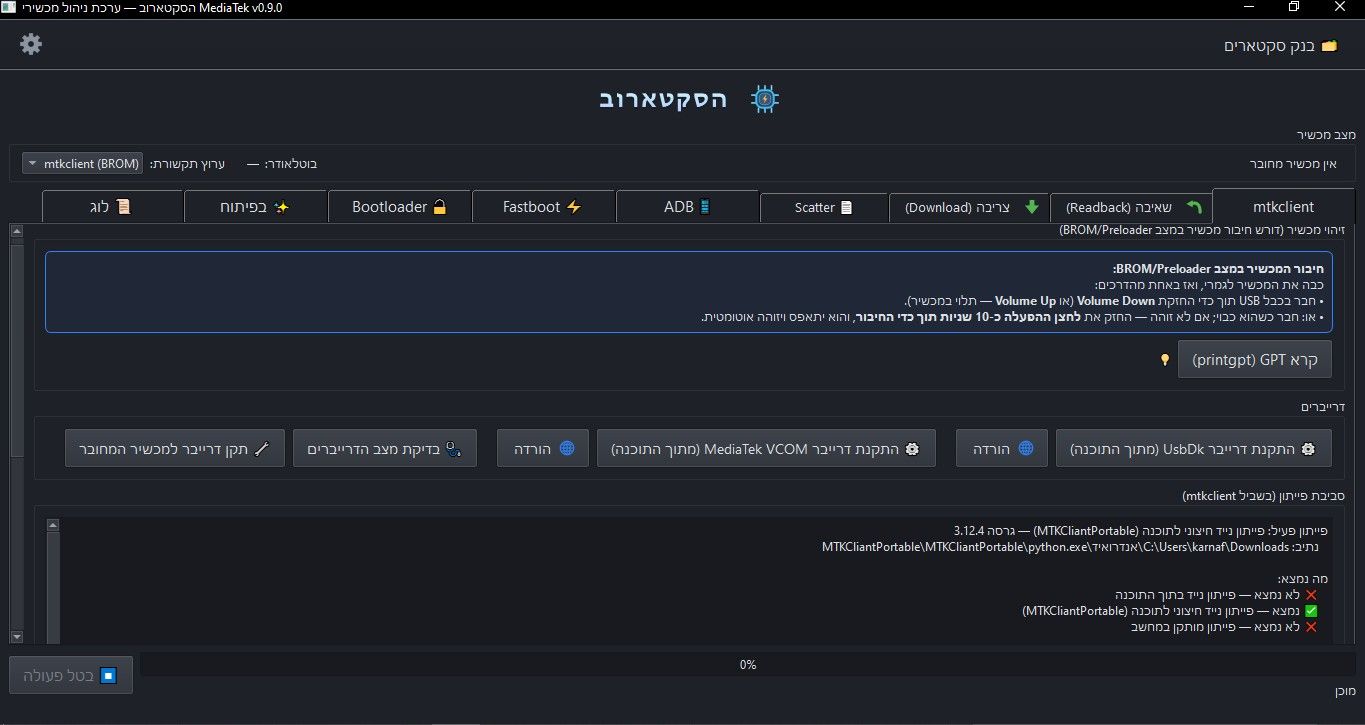Image resolution: width=1365 pixels, height=725 pixels.
Task: Click התקנת דרייבר UsbDk (מתוך התוכנה)
Action: pyautogui.click(x=1194, y=449)
